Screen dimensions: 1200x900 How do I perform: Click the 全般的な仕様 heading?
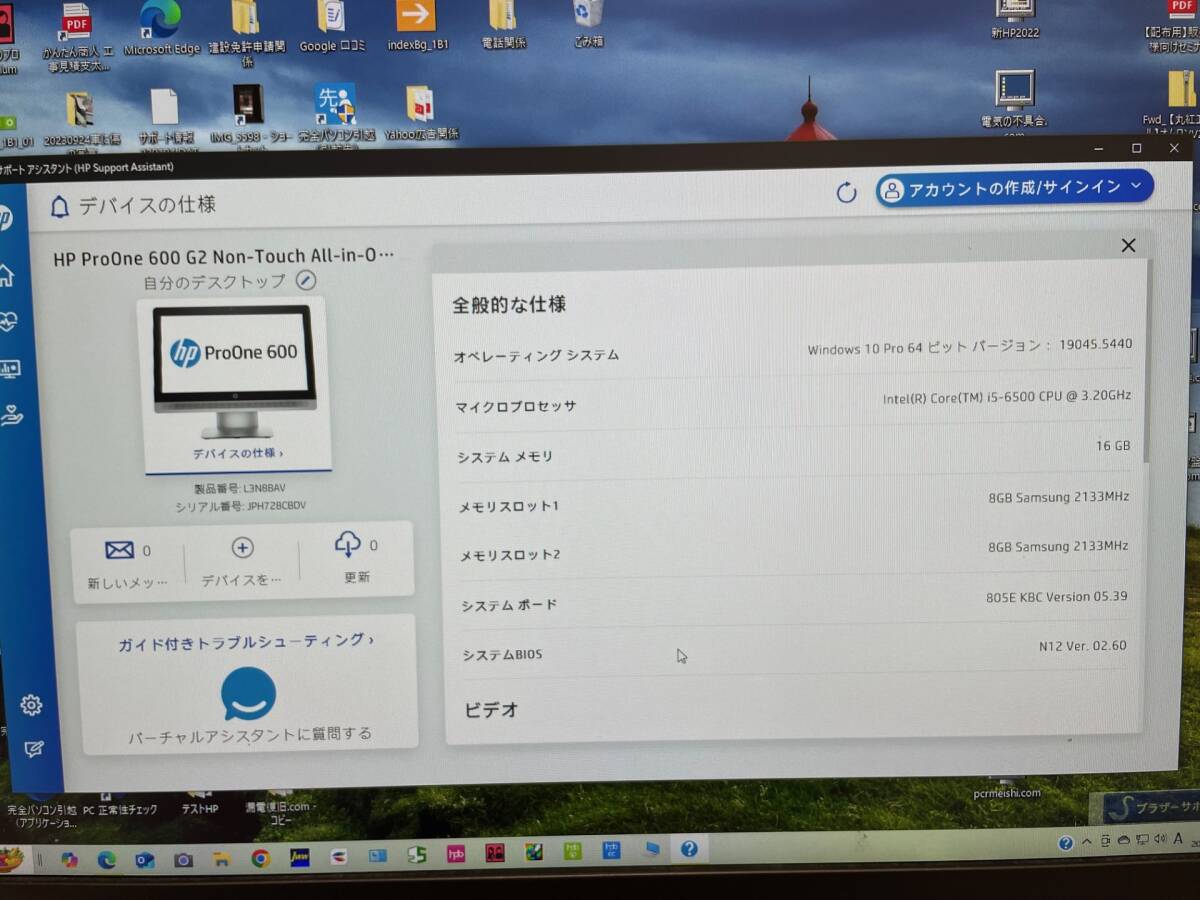[x=509, y=305]
